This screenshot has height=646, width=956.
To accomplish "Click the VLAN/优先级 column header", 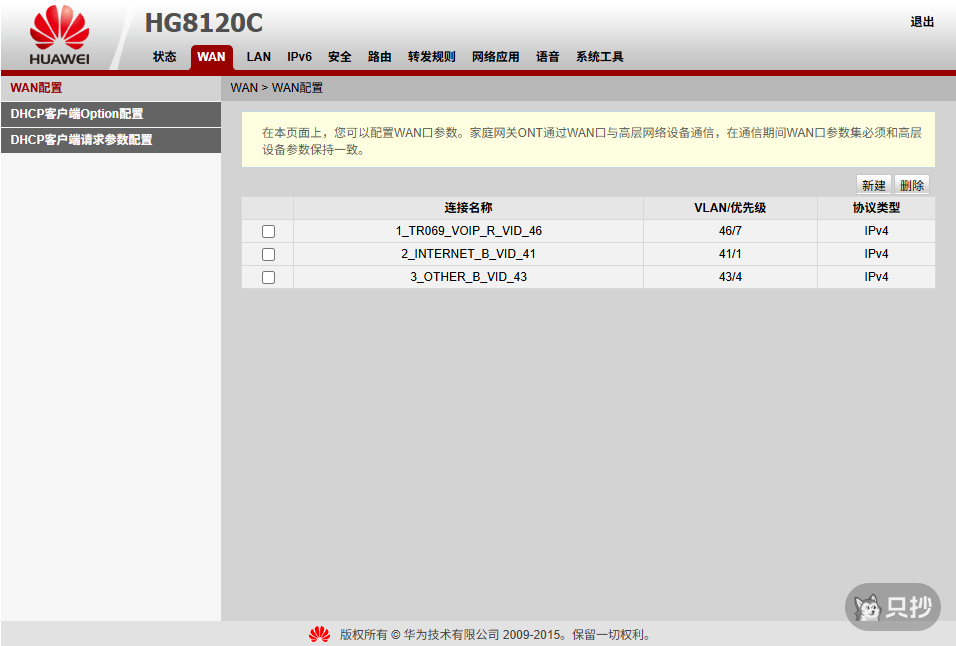I will tap(730, 208).
